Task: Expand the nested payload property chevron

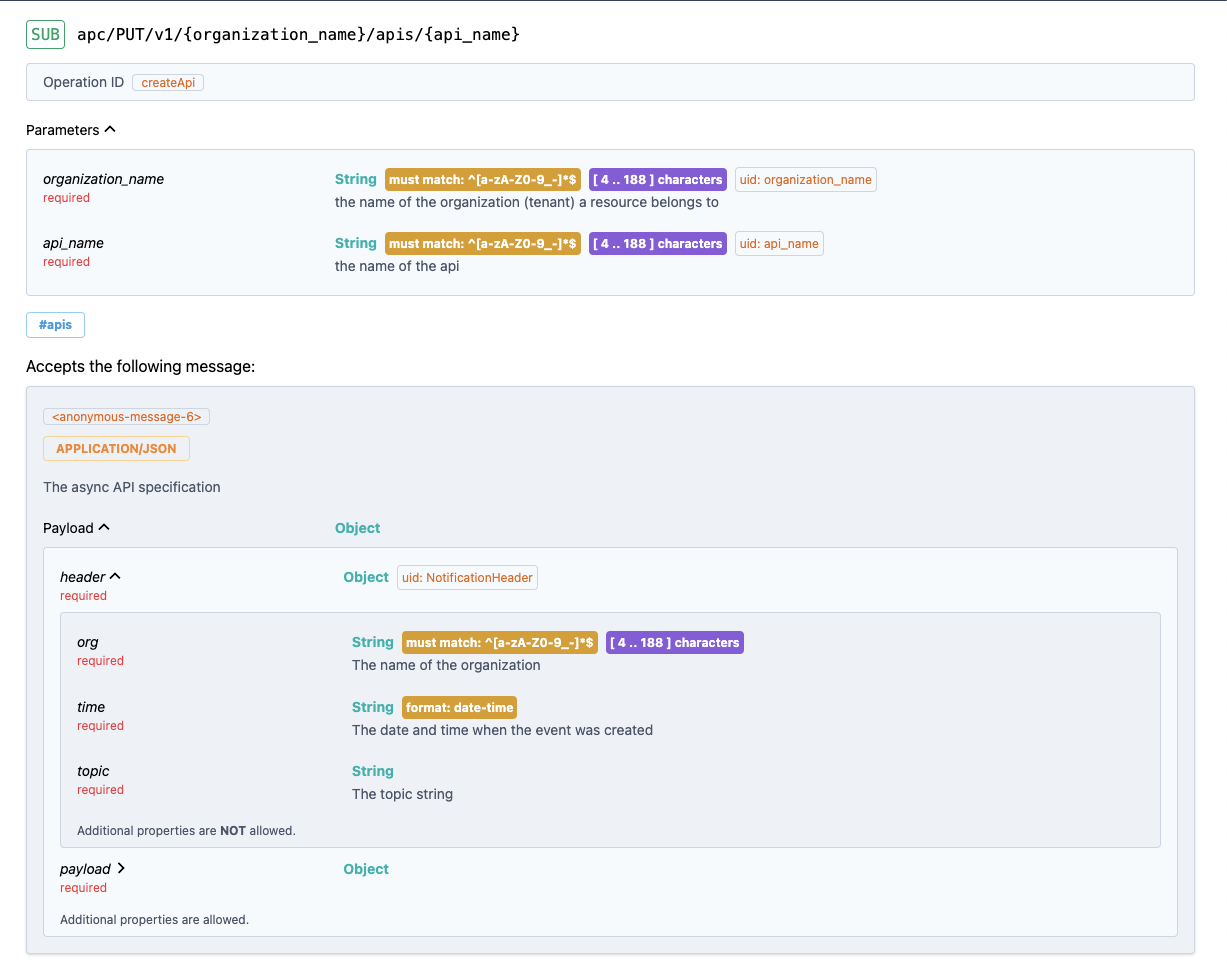Action: click(x=121, y=869)
